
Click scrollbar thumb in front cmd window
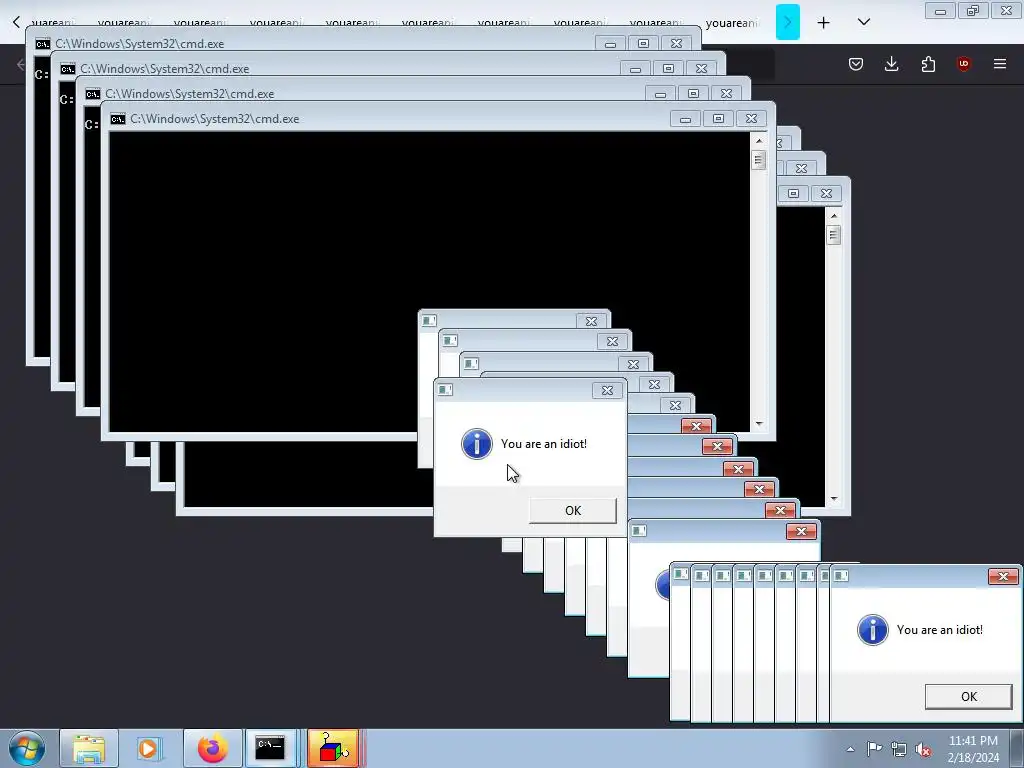[758, 160]
